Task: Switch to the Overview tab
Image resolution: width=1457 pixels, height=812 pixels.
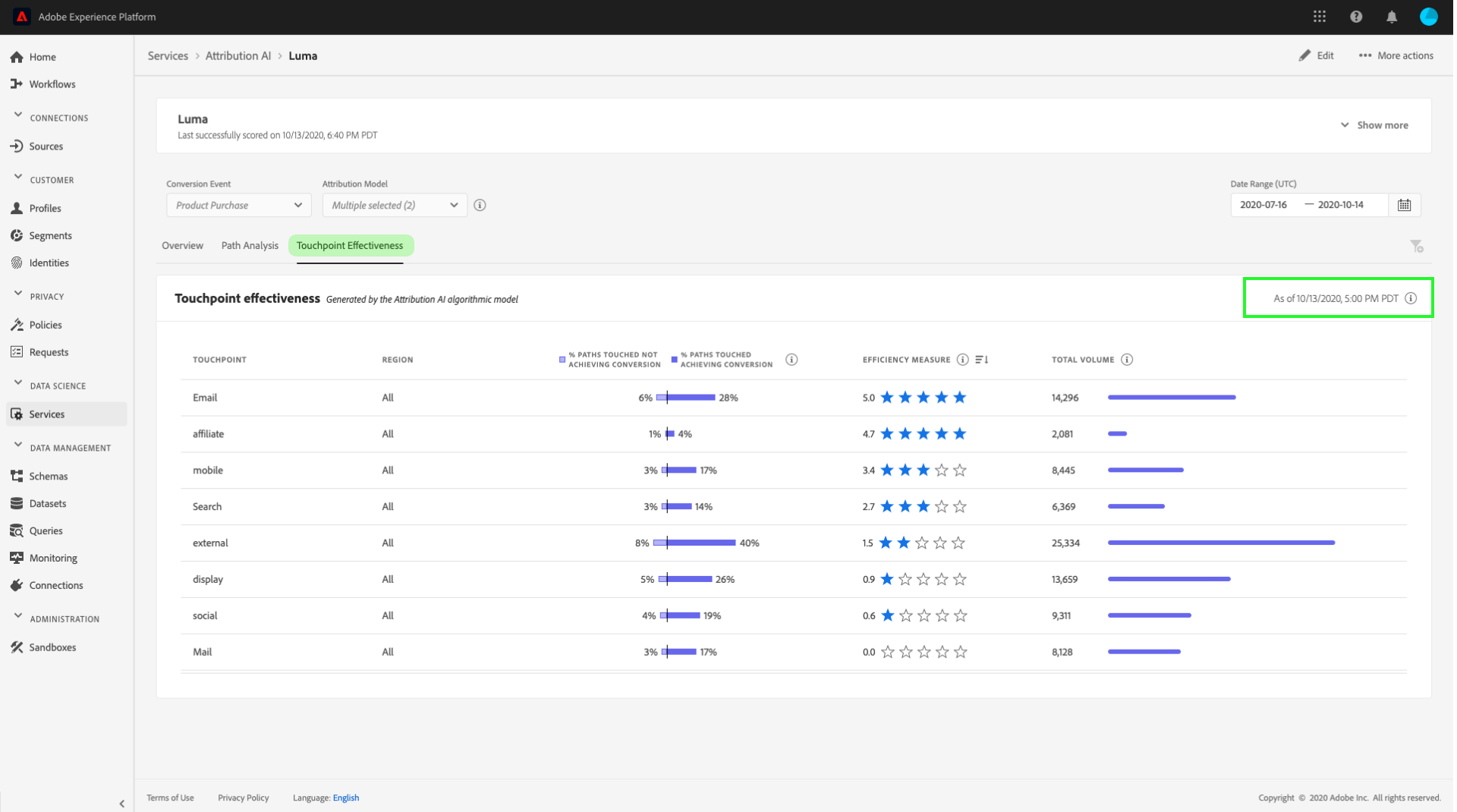Action: [182, 246]
